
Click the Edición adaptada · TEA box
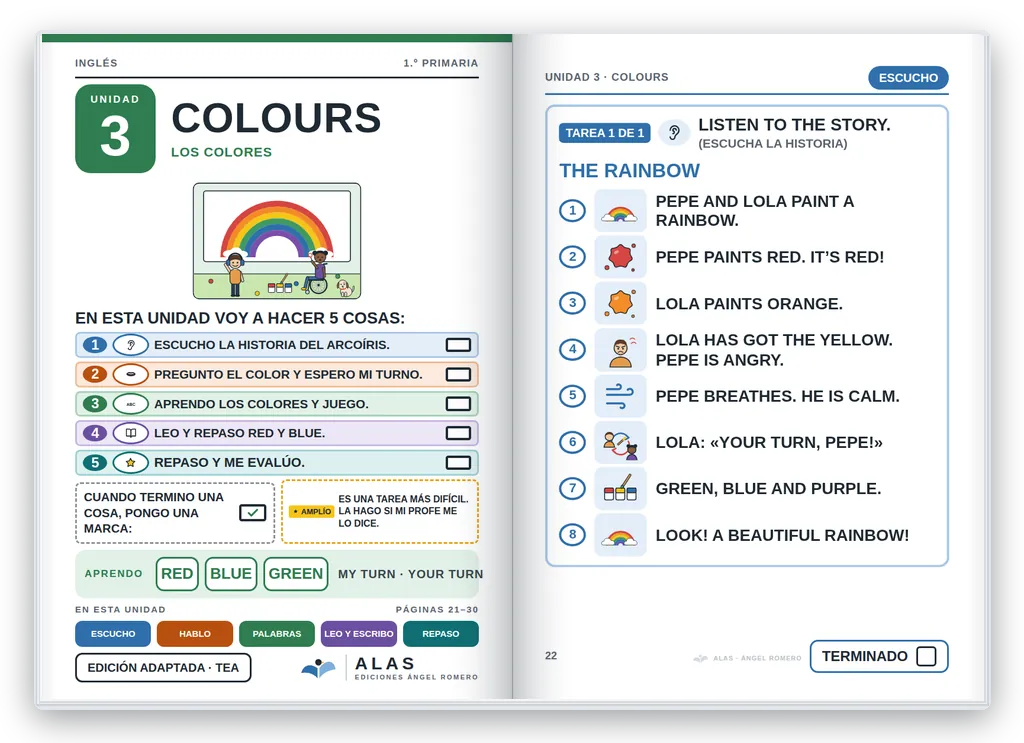(x=163, y=668)
